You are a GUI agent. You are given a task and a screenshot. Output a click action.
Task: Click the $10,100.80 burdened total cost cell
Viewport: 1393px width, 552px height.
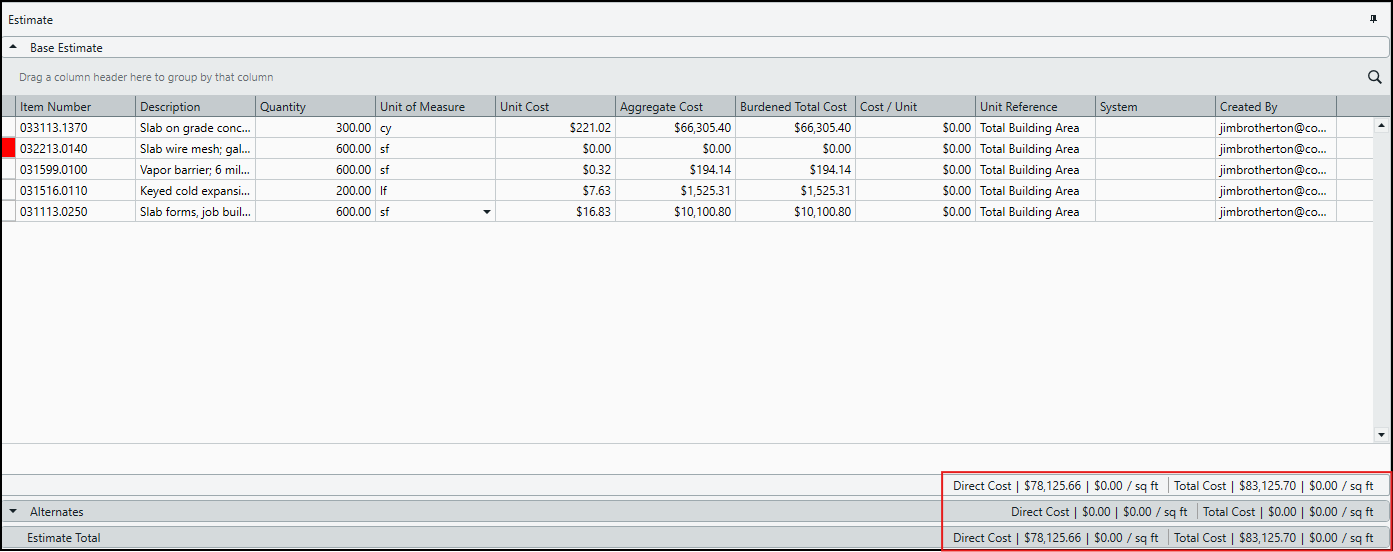tap(795, 212)
